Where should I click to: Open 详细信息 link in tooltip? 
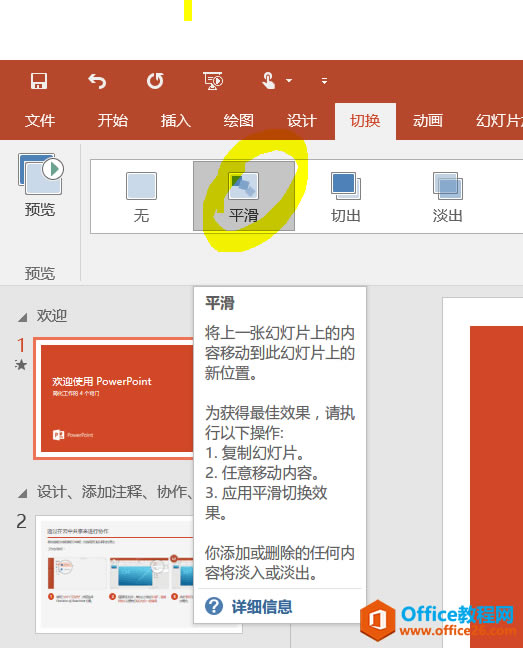tap(262, 607)
